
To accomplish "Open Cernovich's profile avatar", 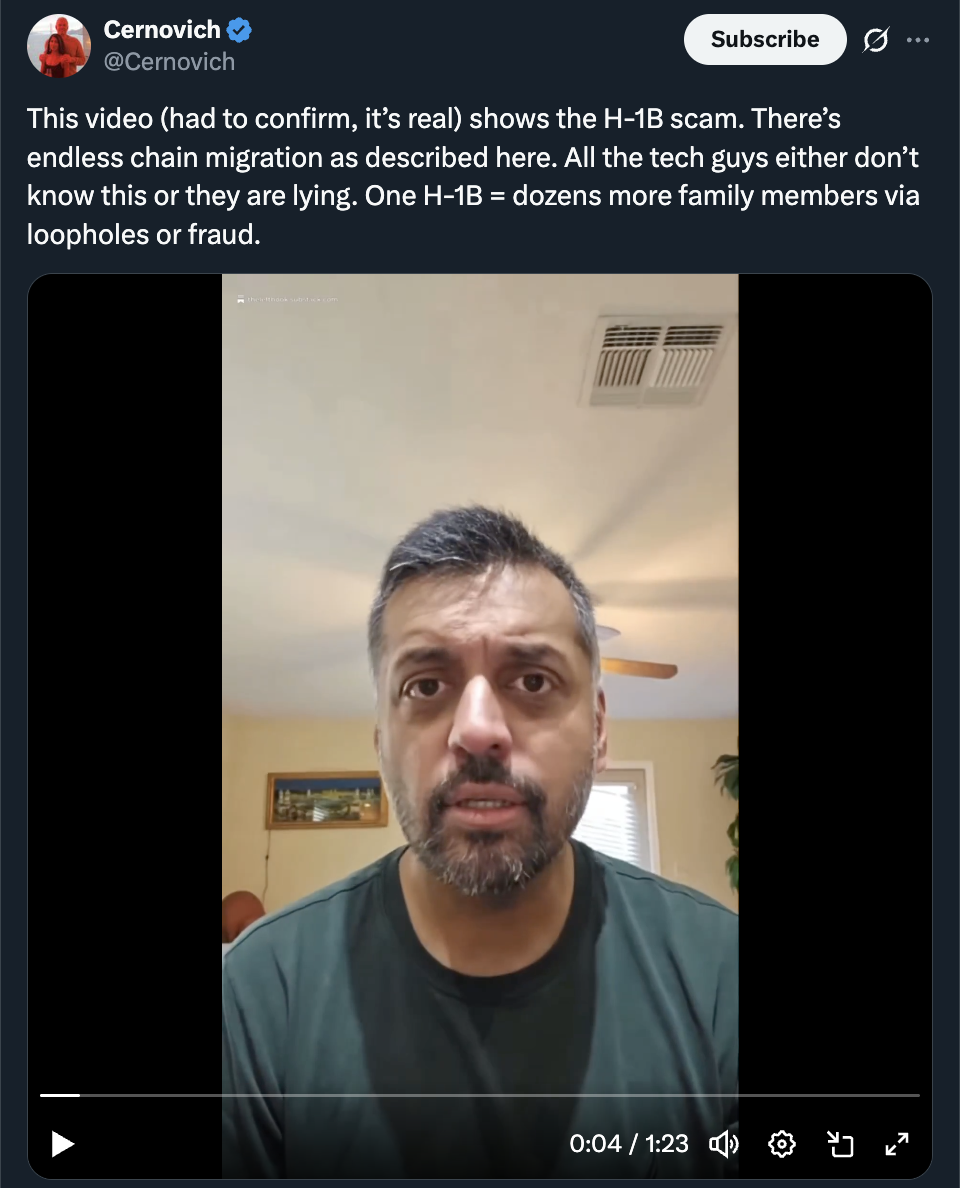I will pos(59,45).
